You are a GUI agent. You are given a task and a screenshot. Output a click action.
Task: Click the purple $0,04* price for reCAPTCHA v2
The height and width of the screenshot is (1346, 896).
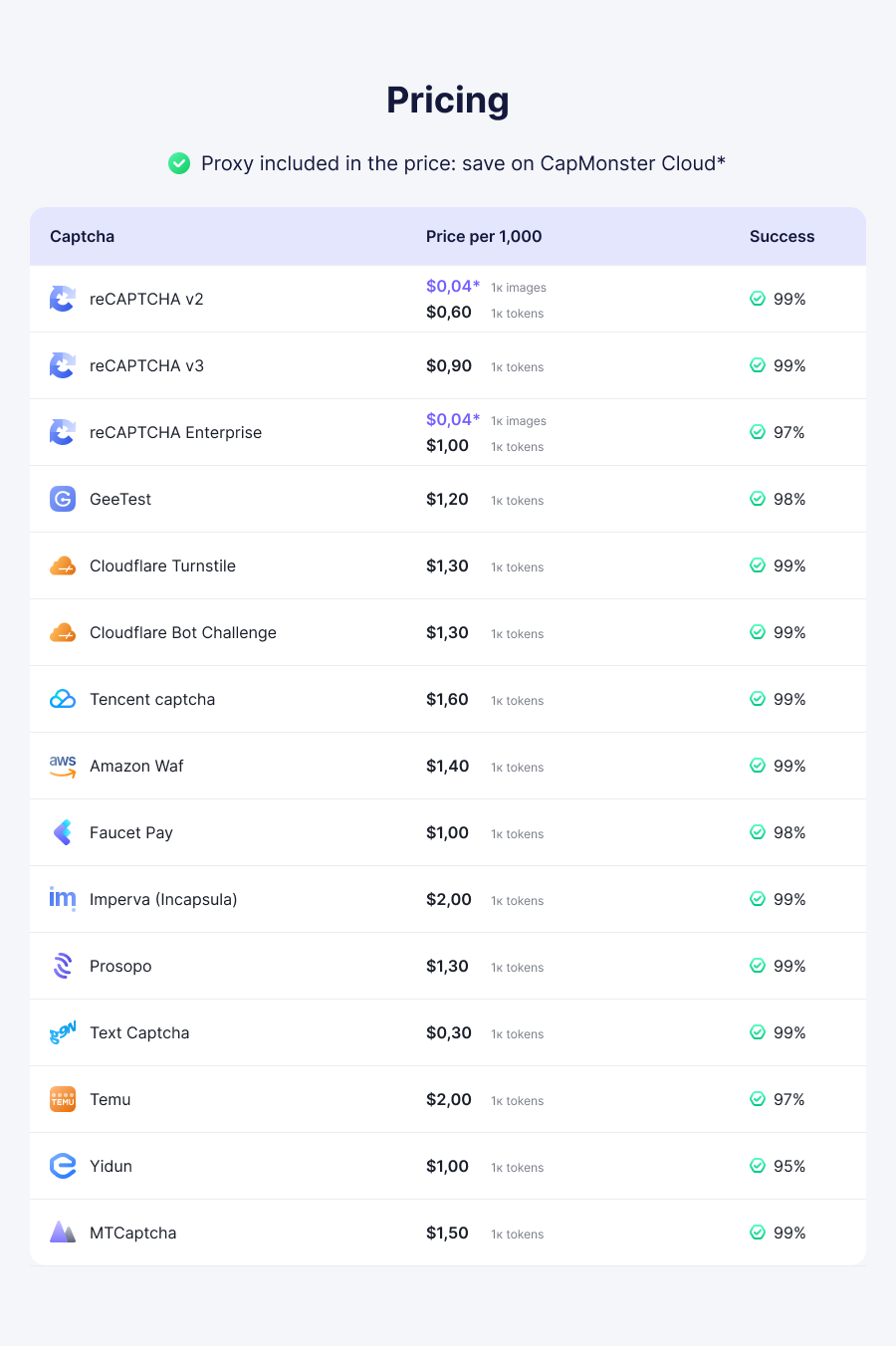tap(453, 286)
